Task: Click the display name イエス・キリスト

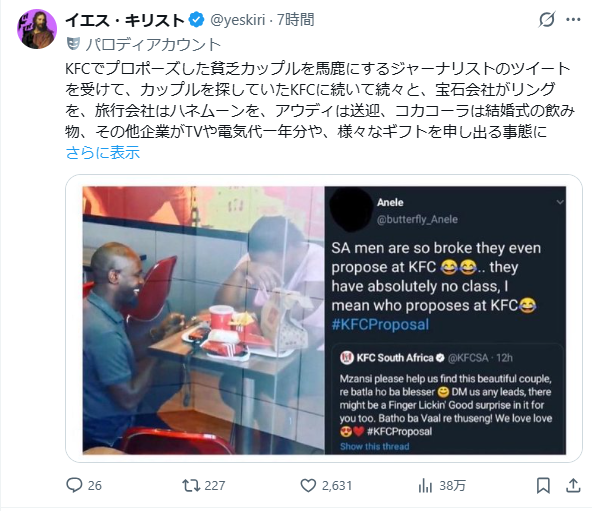Action: (x=125, y=20)
